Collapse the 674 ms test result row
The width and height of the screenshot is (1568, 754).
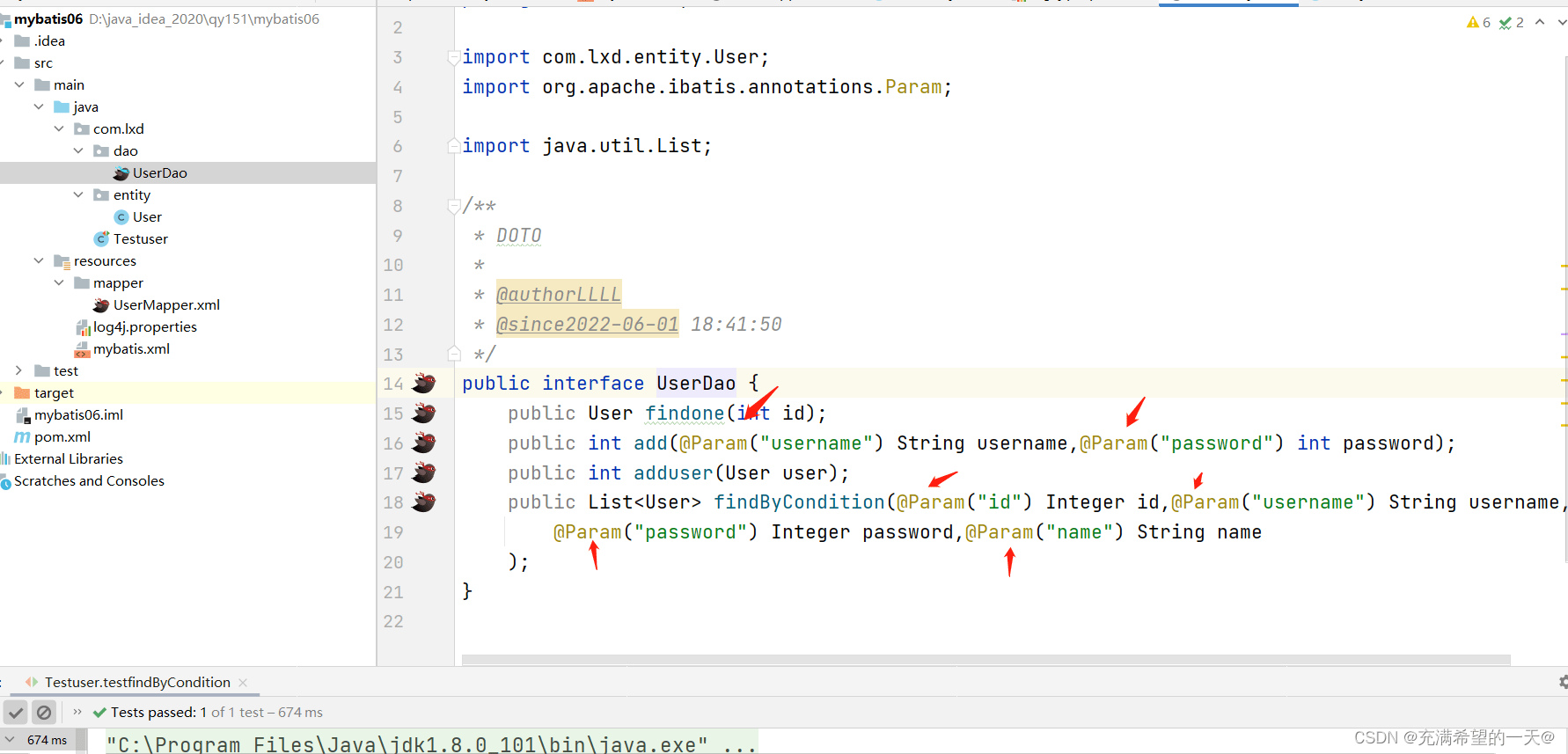click(x=11, y=740)
